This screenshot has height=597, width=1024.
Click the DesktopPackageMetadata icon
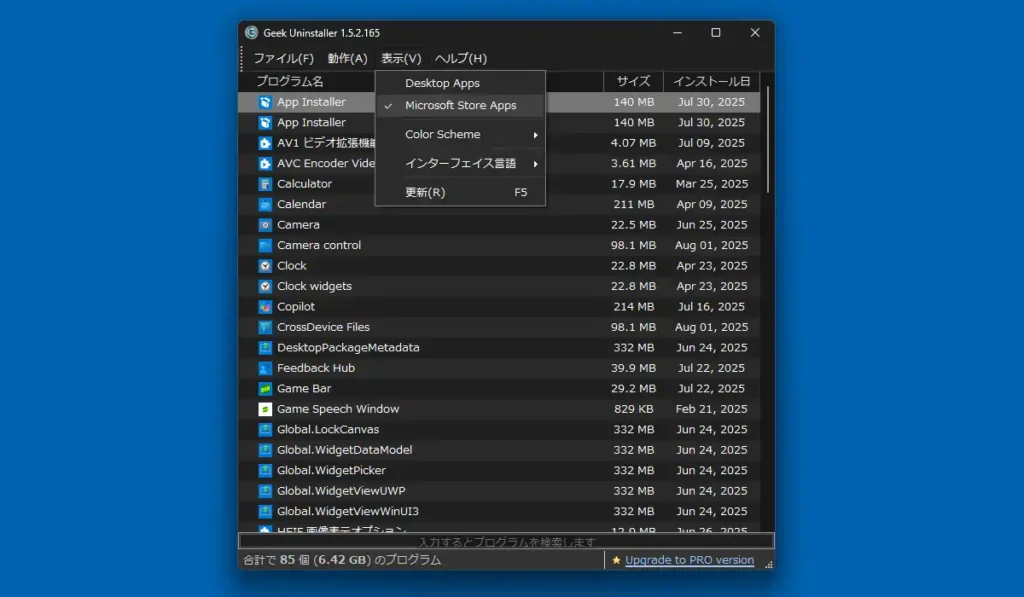click(x=265, y=347)
